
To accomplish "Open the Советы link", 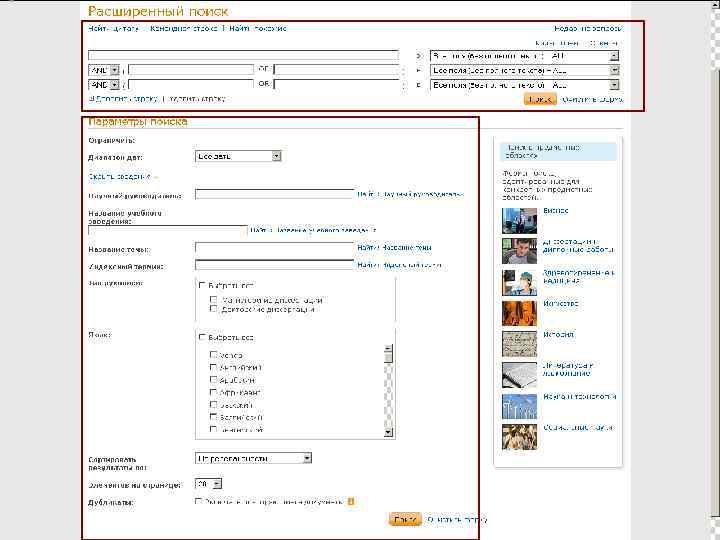I will coord(604,43).
